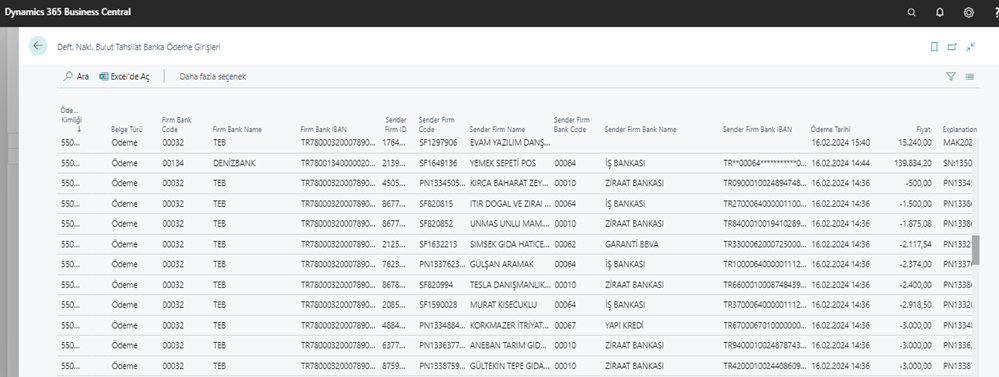This screenshot has height=377, width=999.
Task: Click the Sender Firm Bank IBAN header
Action: 758,129
